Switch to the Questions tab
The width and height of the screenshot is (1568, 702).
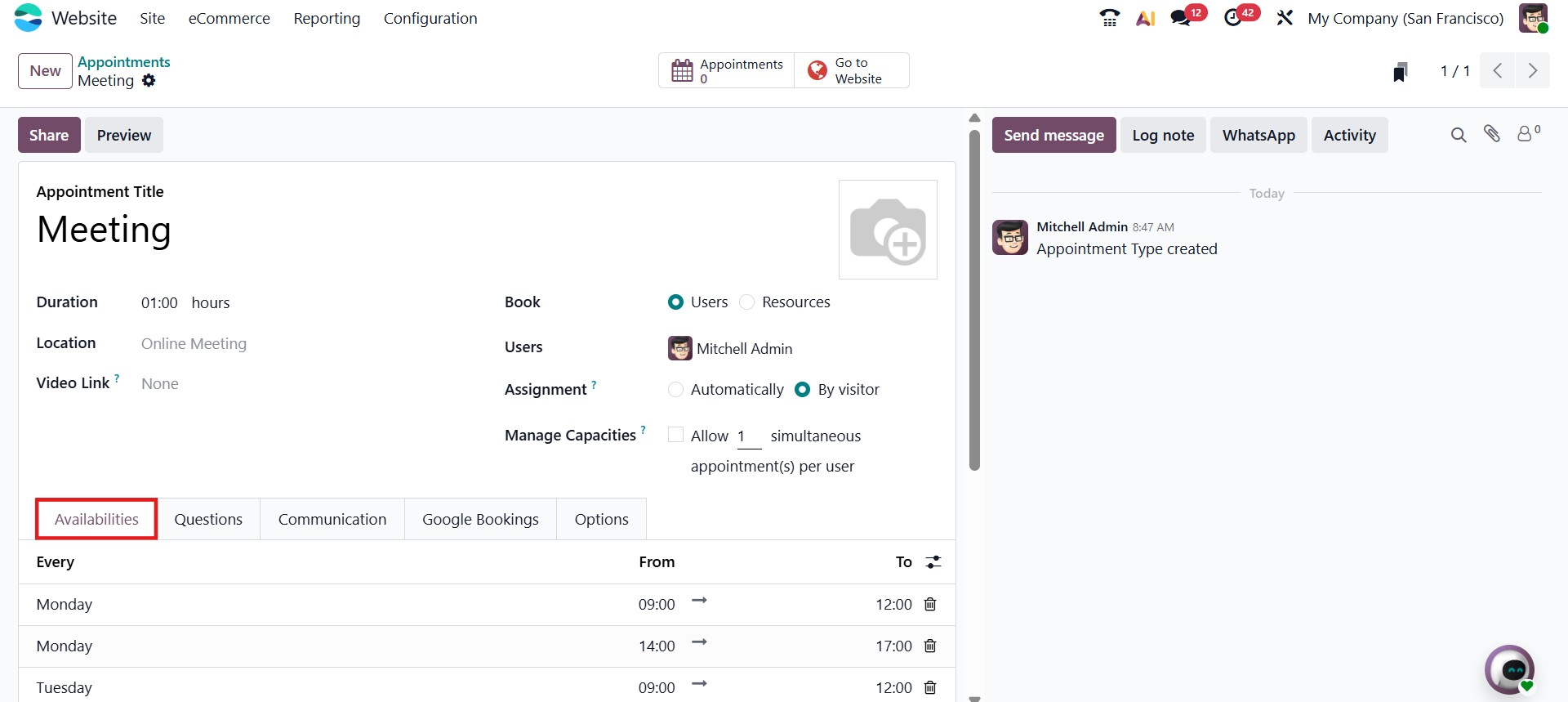pyautogui.click(x=208, y=520)
